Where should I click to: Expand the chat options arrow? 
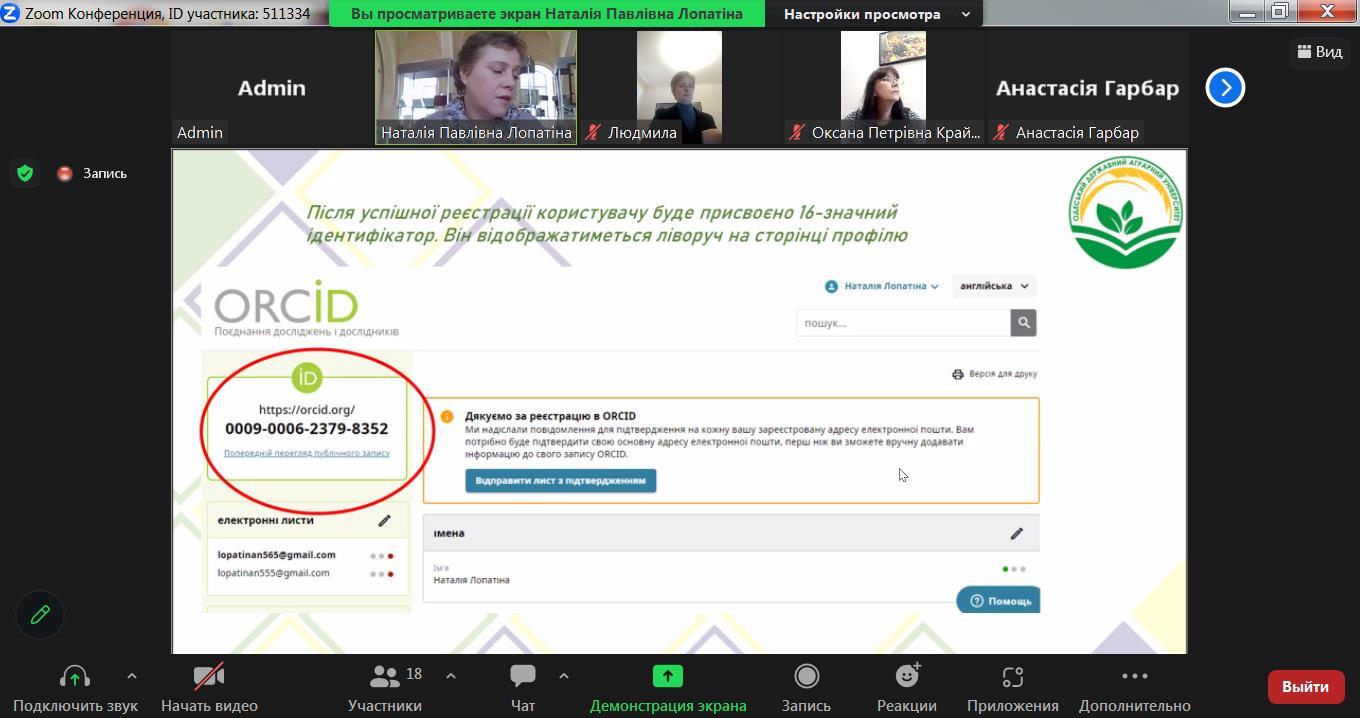[563, 676]
